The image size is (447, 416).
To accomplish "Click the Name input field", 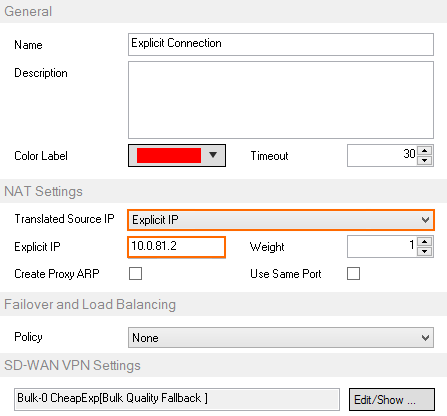I will [x=281, y=44].
